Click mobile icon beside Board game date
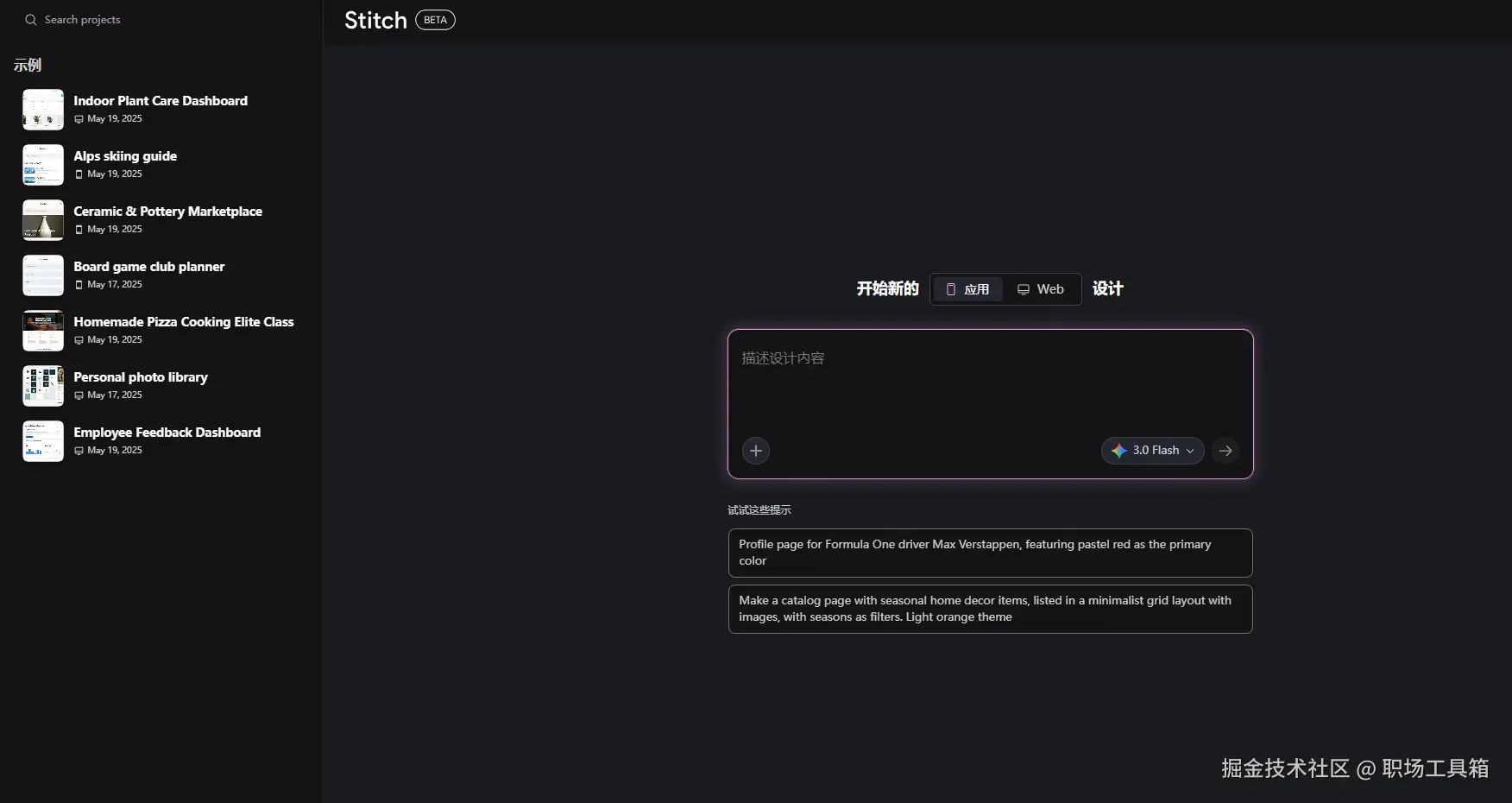 click(79, 285)
